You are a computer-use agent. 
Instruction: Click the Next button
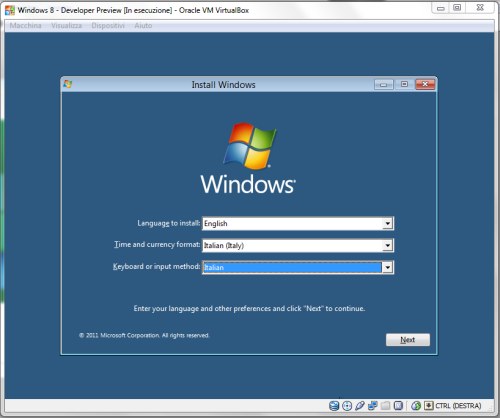(x=408, y=340)
